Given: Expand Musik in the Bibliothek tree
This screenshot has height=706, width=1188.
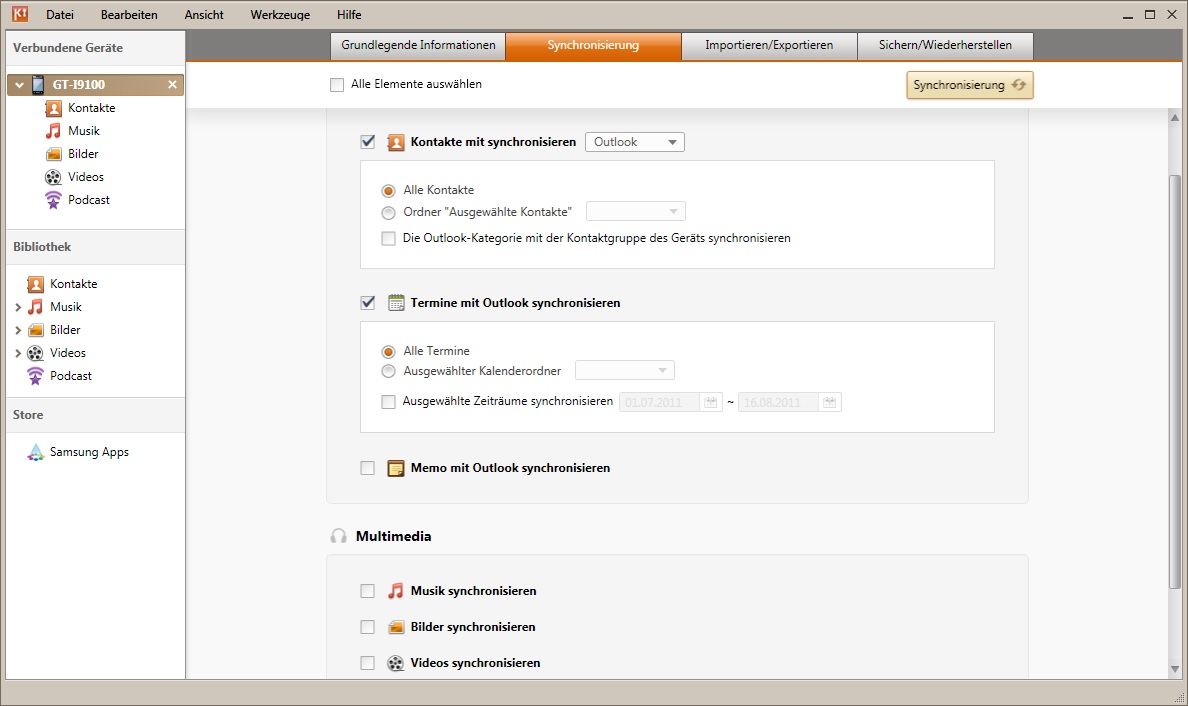Looking at the screenshot, I should 19,307.
